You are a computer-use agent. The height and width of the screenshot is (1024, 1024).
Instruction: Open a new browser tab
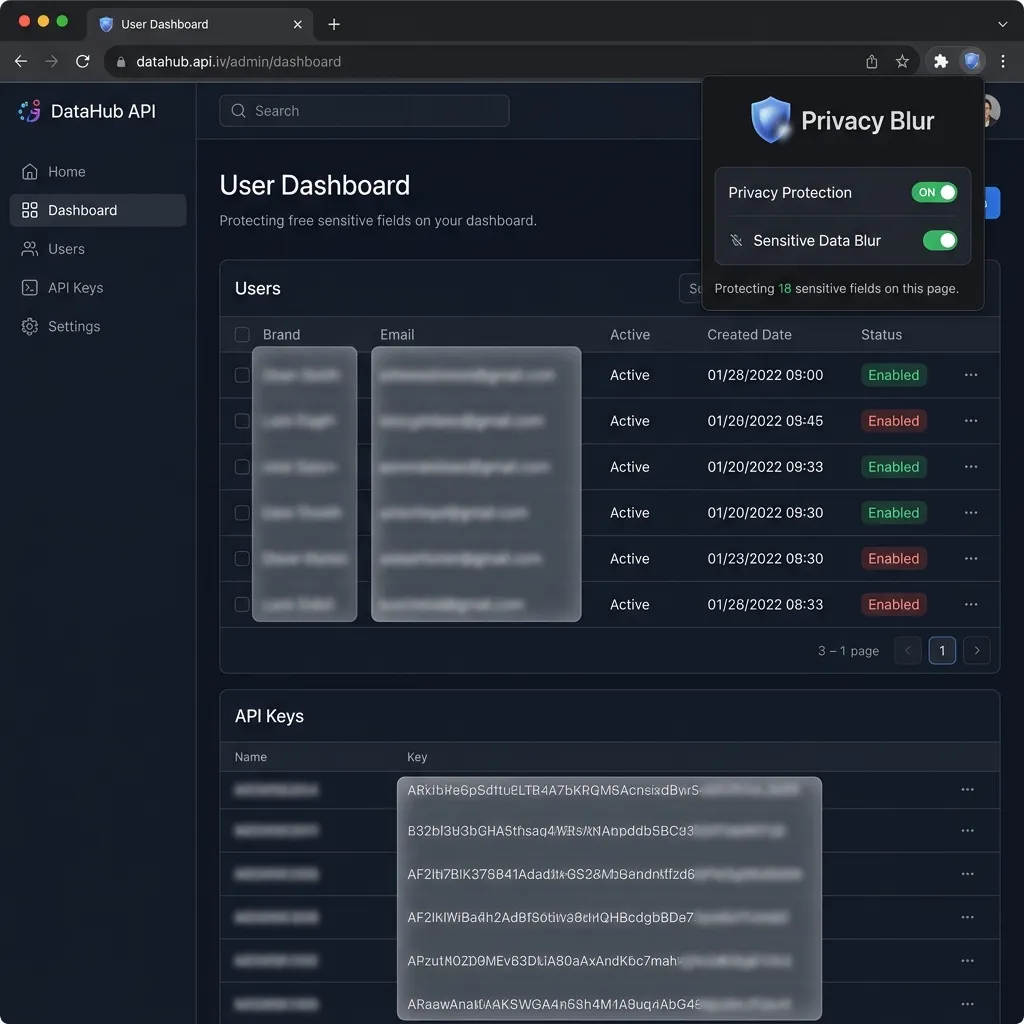pos(334,24)
